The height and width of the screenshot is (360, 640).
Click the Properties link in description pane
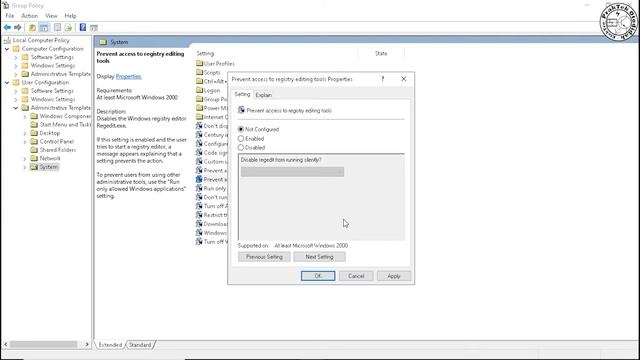click(x=129, y=76)
